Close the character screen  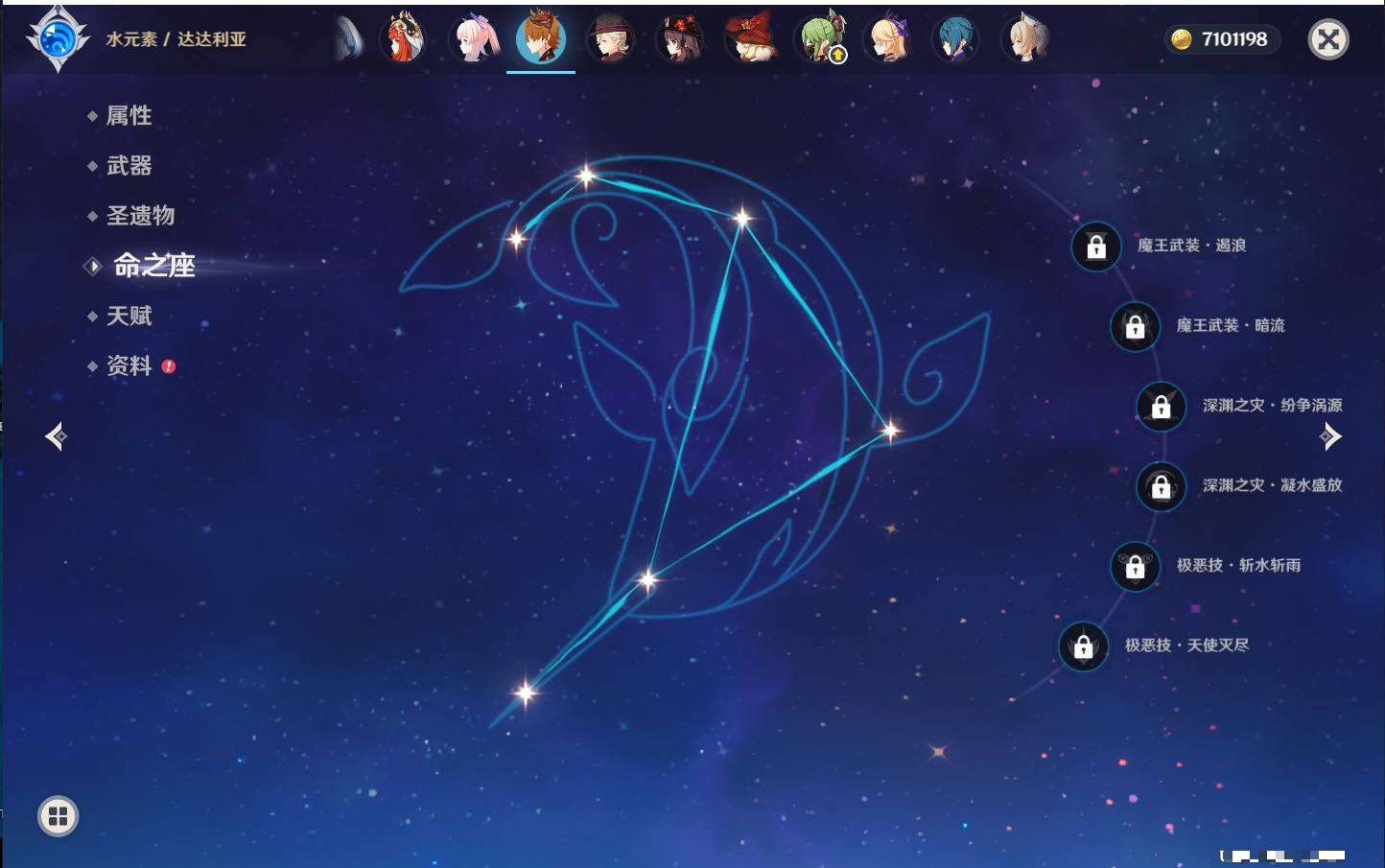pos(1328,39)
